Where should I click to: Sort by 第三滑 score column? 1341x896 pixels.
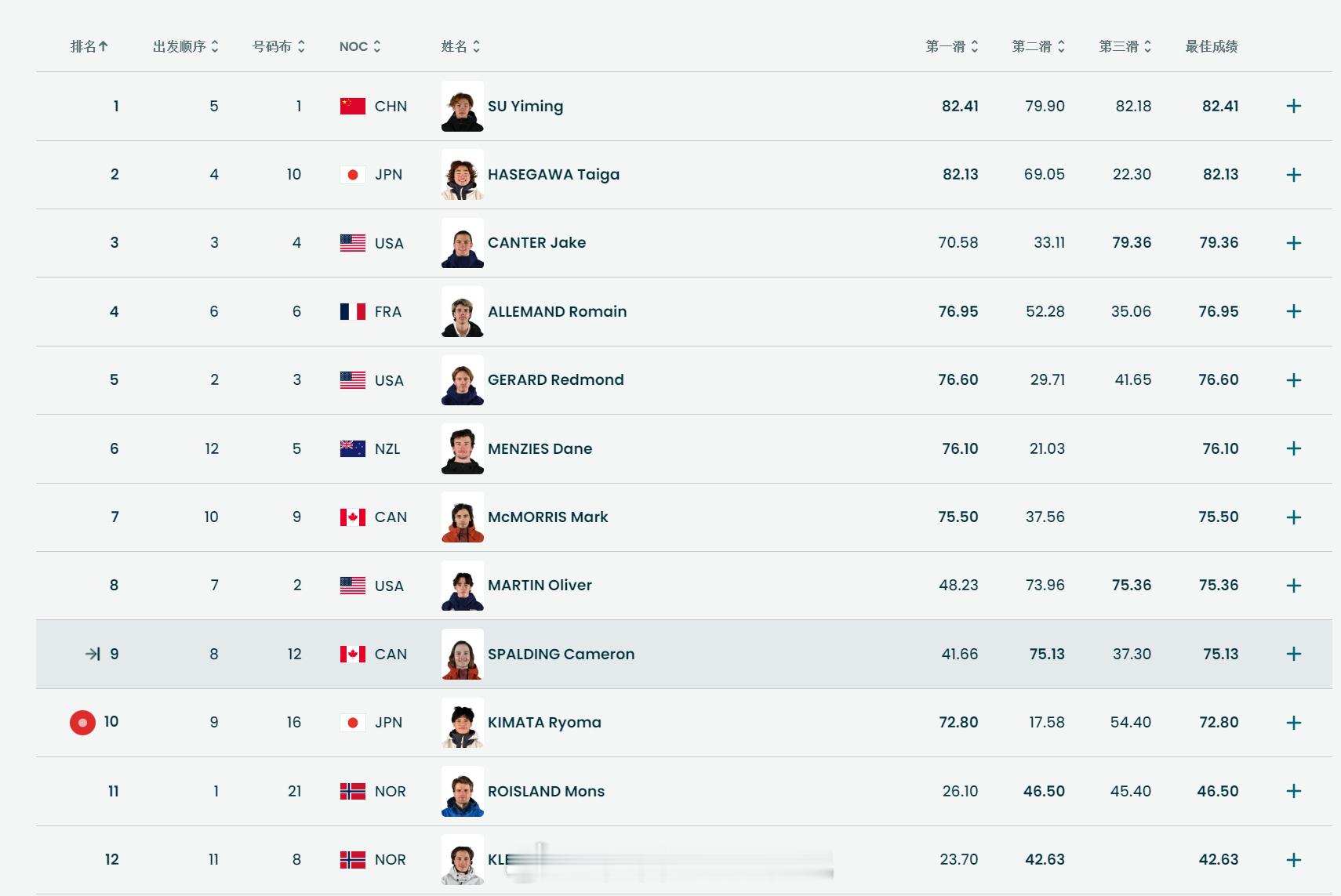[x=1125, y=46]
